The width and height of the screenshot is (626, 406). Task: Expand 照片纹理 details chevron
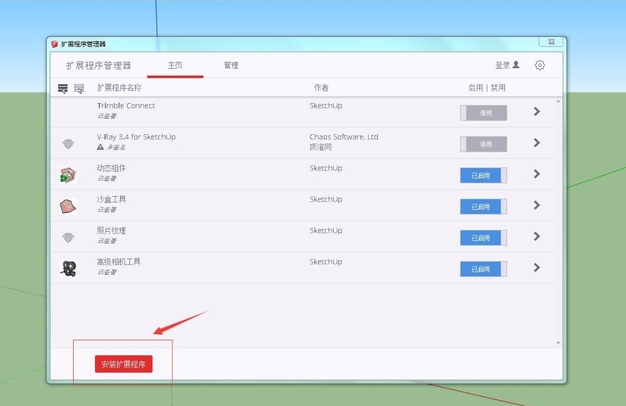tap(537, 236)
